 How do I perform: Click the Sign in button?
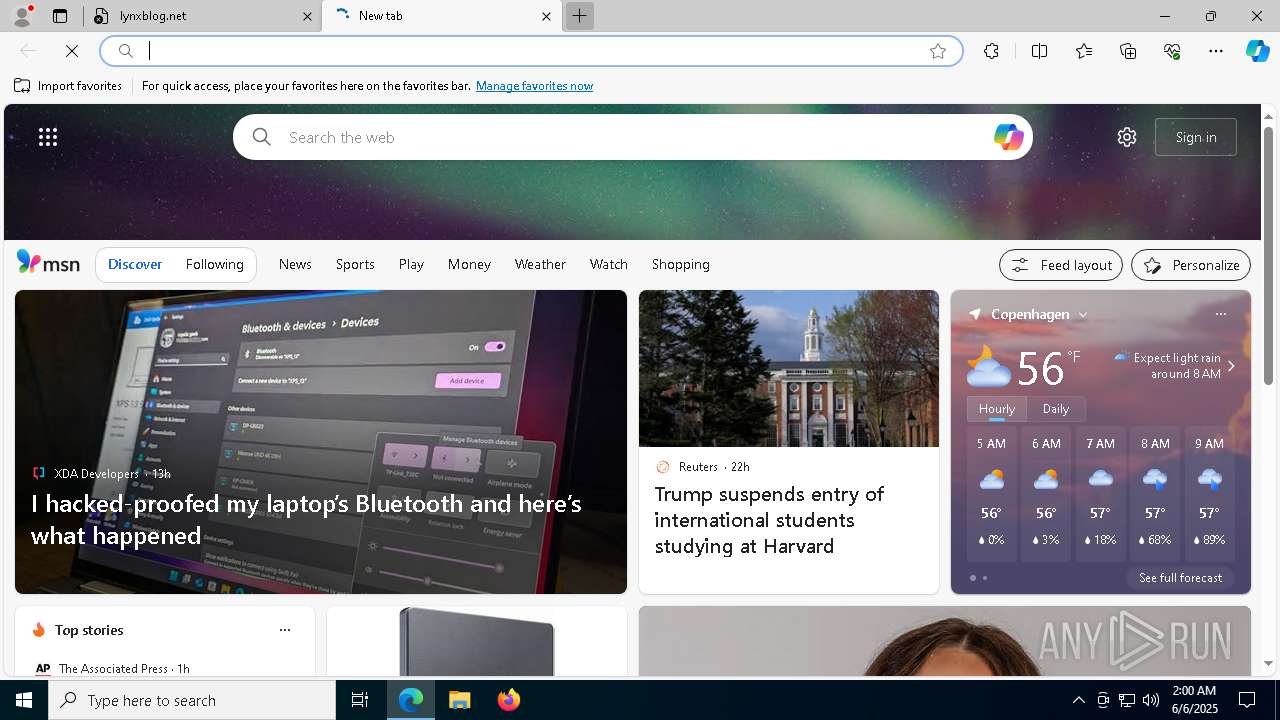point(1196,137)
